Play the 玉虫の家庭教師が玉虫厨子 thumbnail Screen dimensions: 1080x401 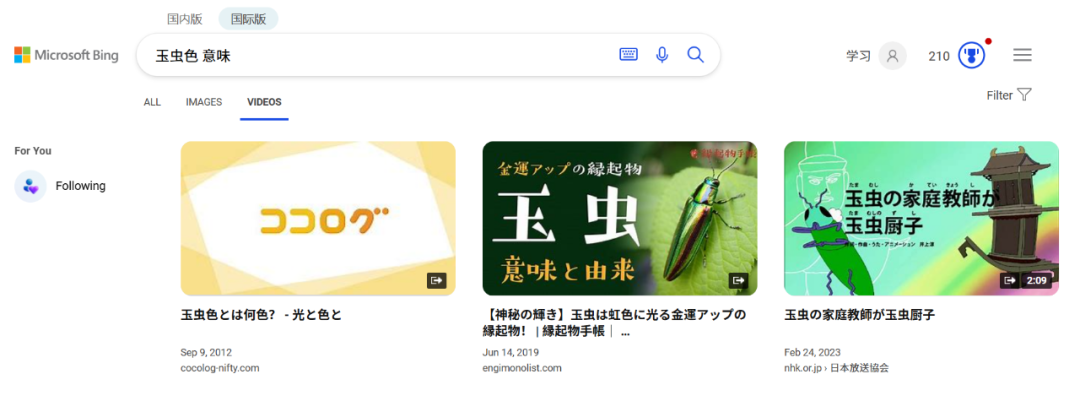pos(922,218)
